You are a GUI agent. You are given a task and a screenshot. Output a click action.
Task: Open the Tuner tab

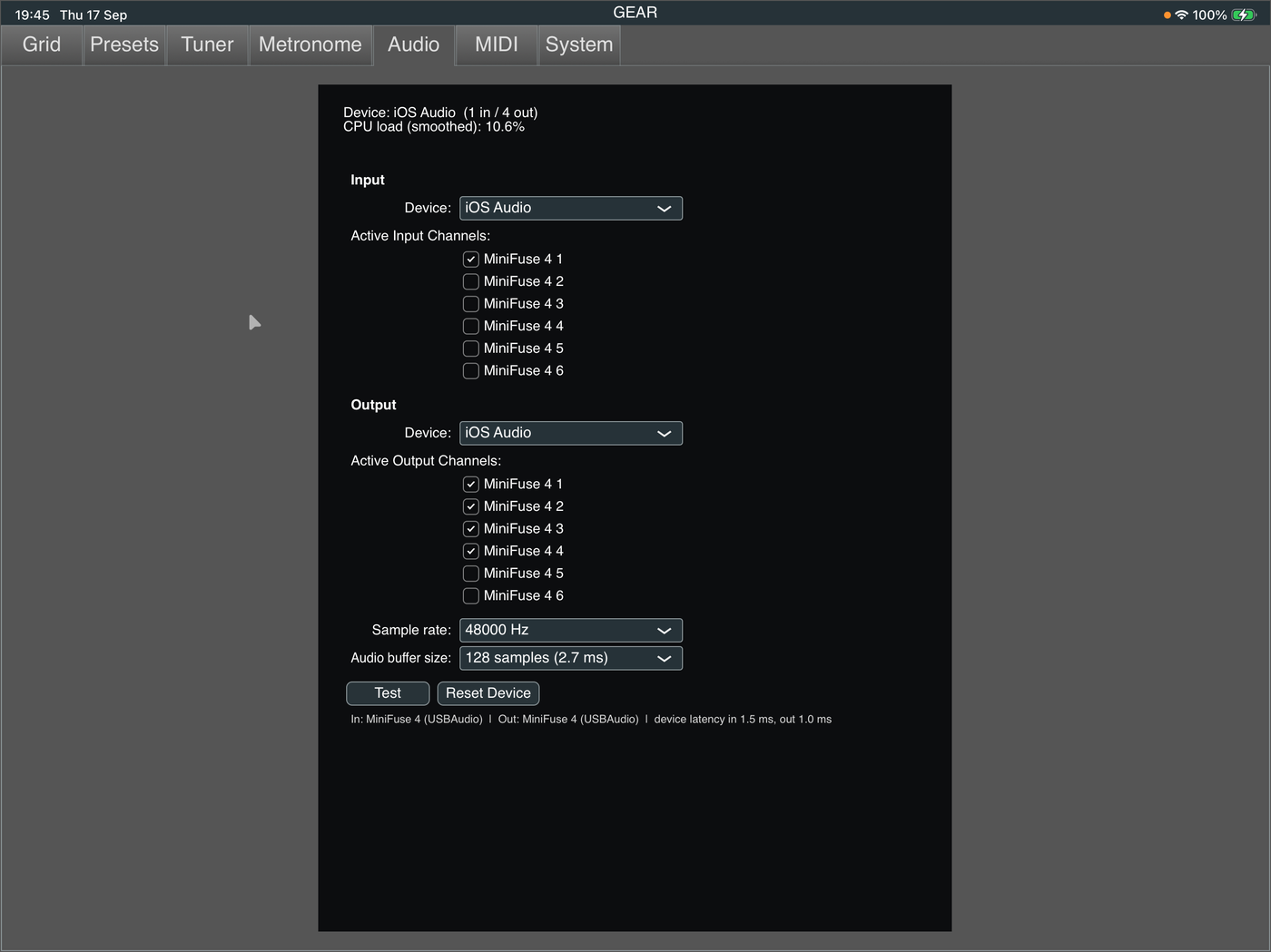207,45
